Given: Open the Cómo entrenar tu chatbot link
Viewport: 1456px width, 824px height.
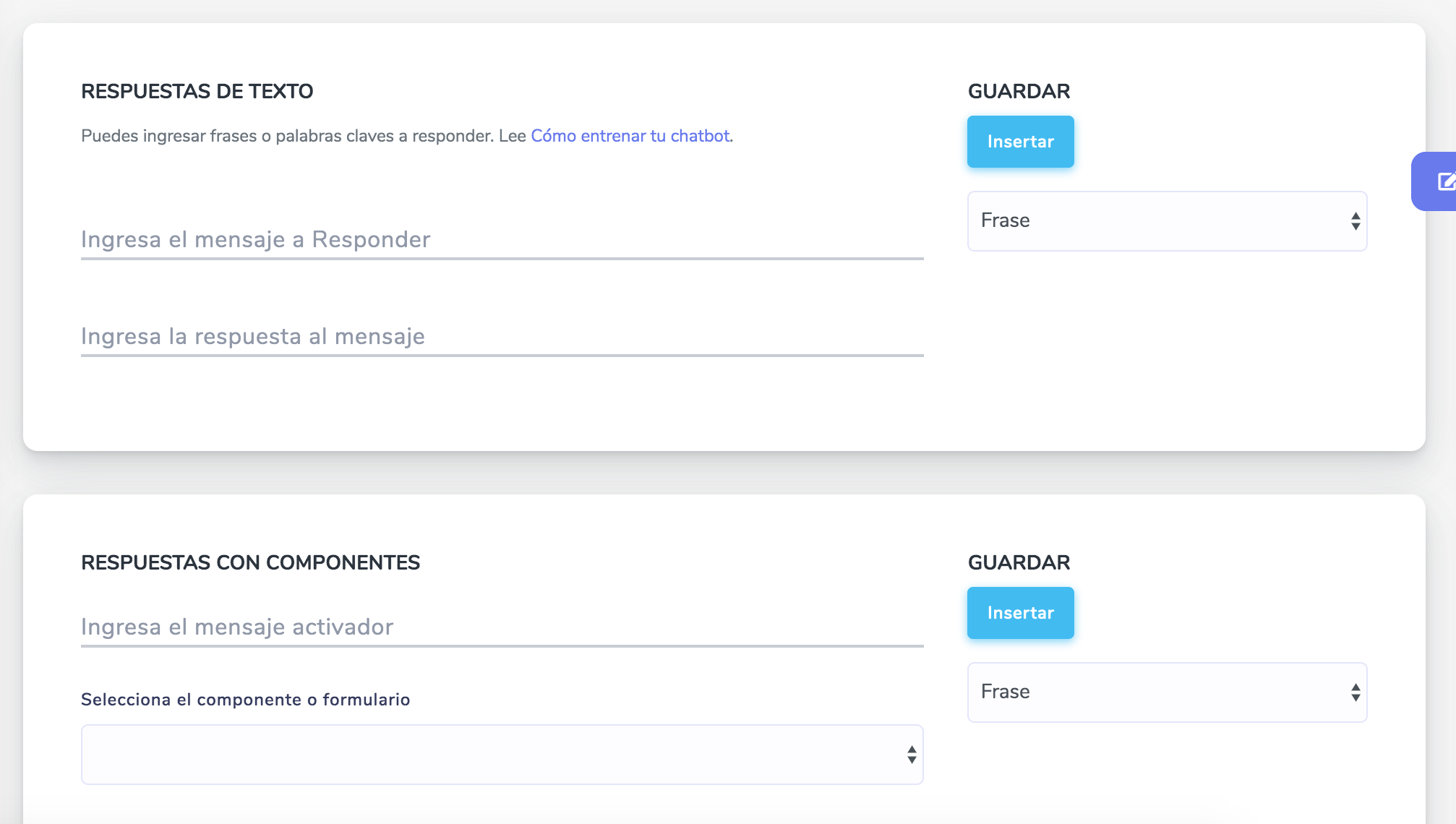Looking at the screenshot, I should pyautogui.click(x=630, y=136).
